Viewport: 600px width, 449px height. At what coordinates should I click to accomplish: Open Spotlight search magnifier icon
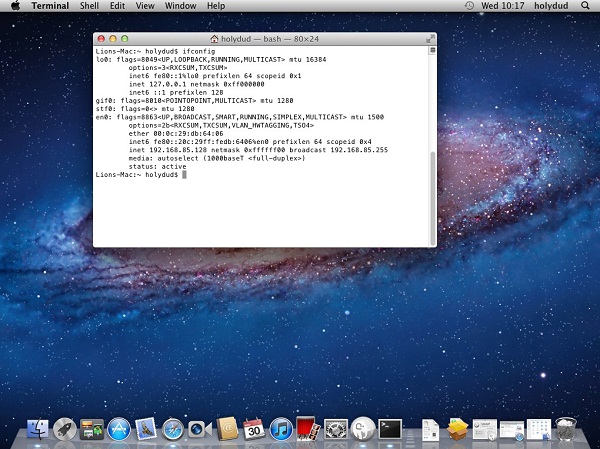[x=585, y=6]
